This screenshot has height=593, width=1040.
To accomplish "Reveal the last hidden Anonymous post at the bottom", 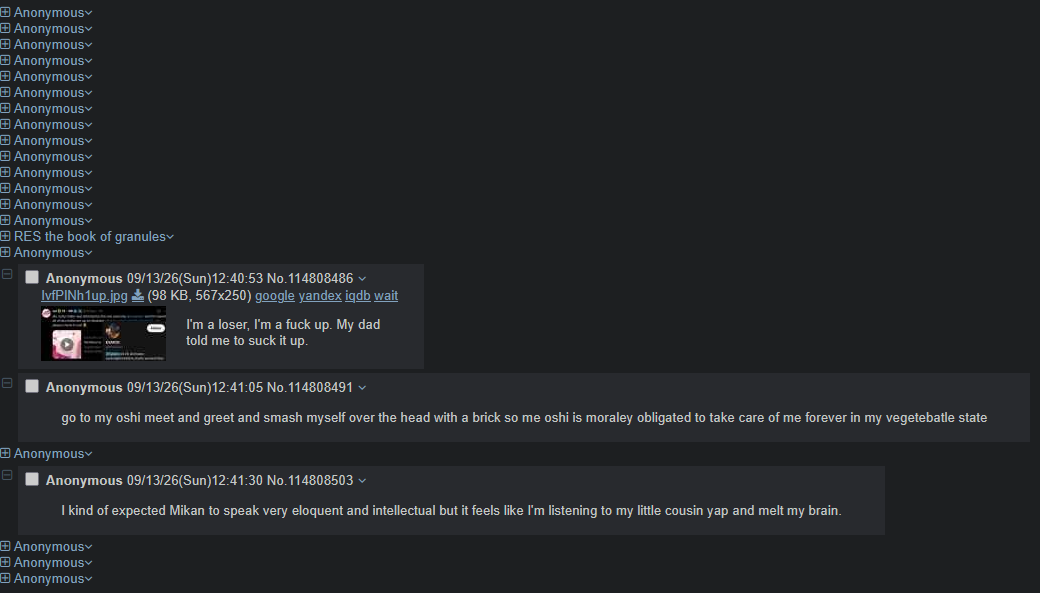I will click(5, 578).
